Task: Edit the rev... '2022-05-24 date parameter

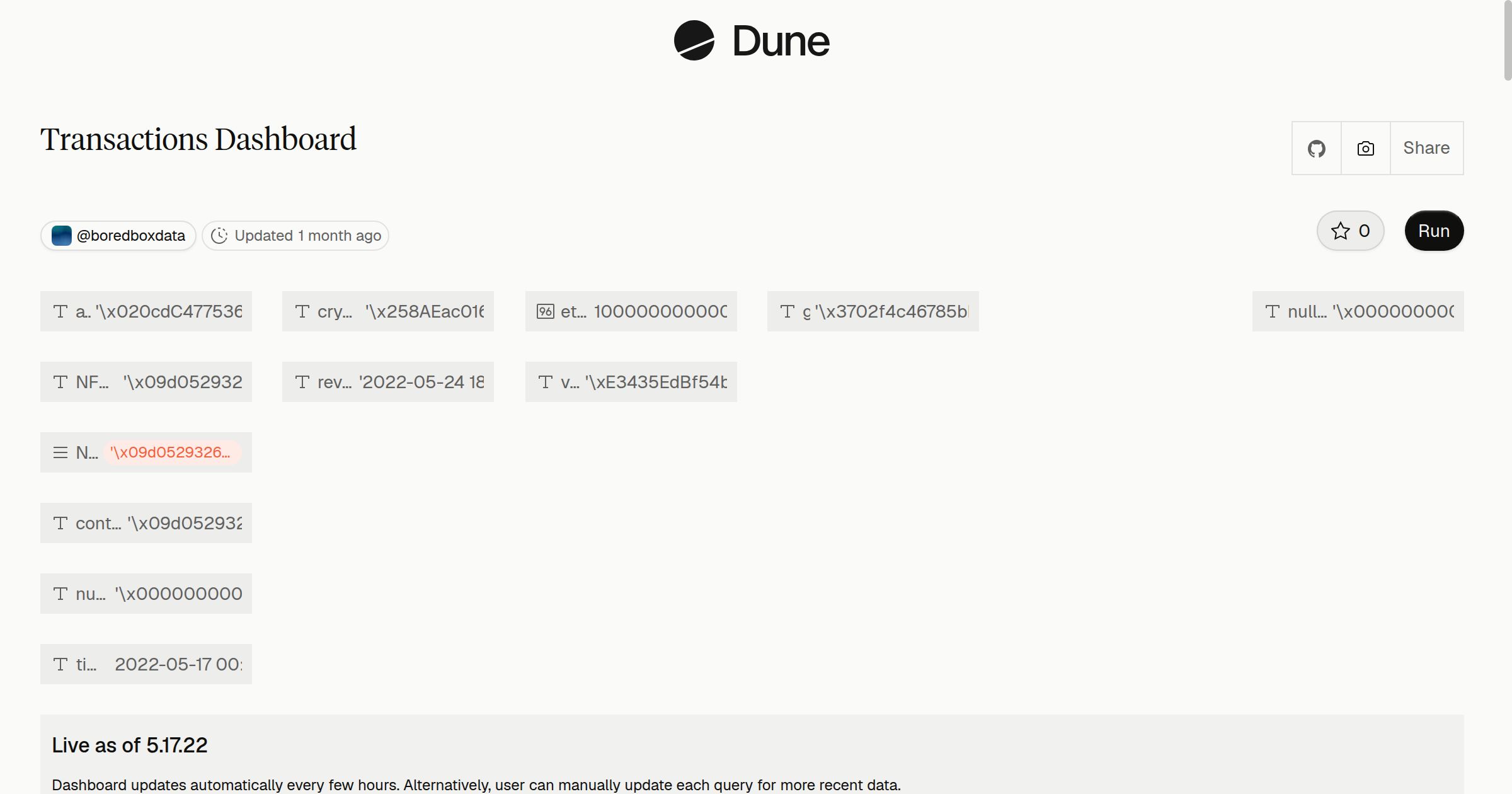Action: pyautogui.click(x=388, y=382)
